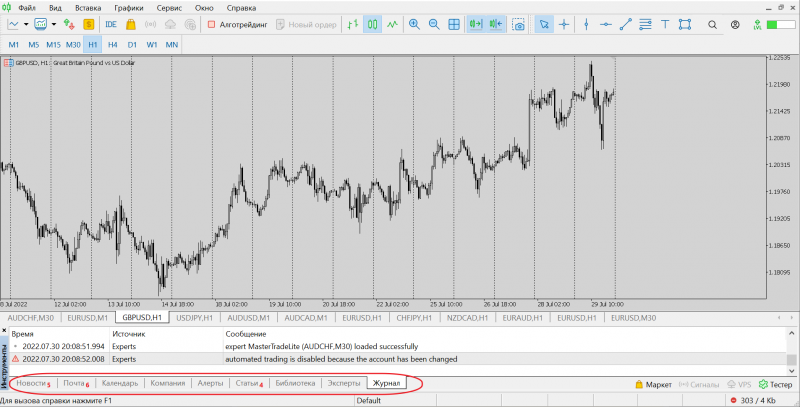Click the cloud network plus icon
Image resolution: width=800 pixels, height=407 pixels.
pyautogui.click(x=190, y=24)
